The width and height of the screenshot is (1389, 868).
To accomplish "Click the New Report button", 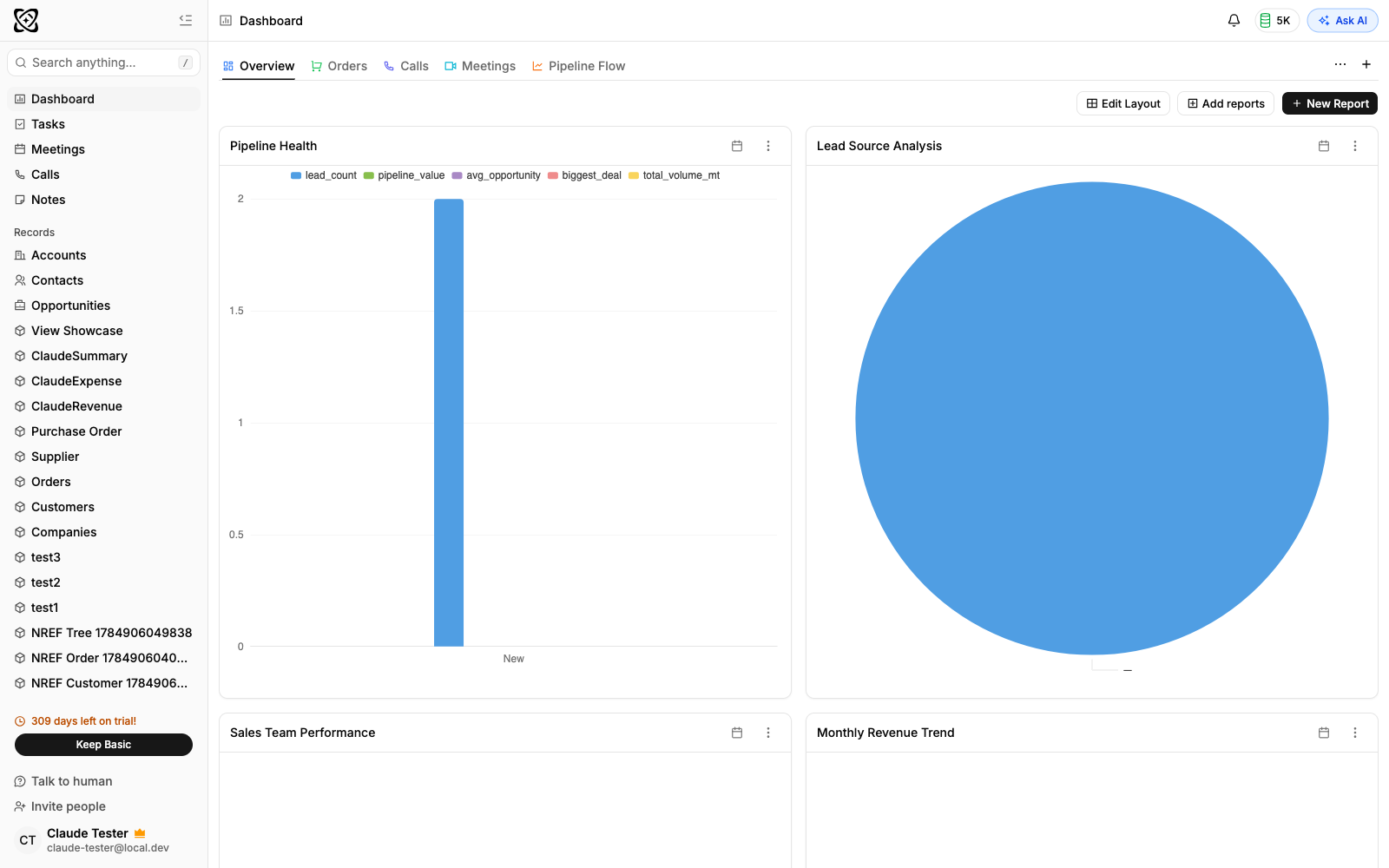I will pyautogui.click(x=1330, y=103).
